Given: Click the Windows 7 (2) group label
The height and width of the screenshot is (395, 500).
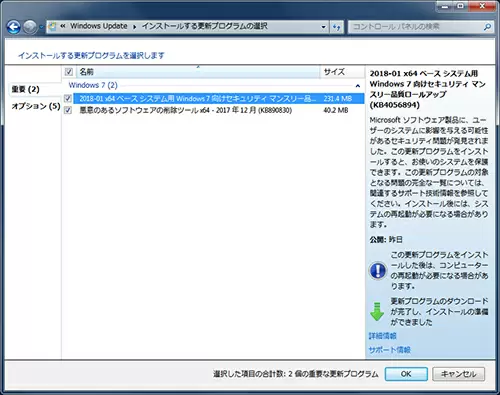Looking at the screenshot, I should pos(93,85).
